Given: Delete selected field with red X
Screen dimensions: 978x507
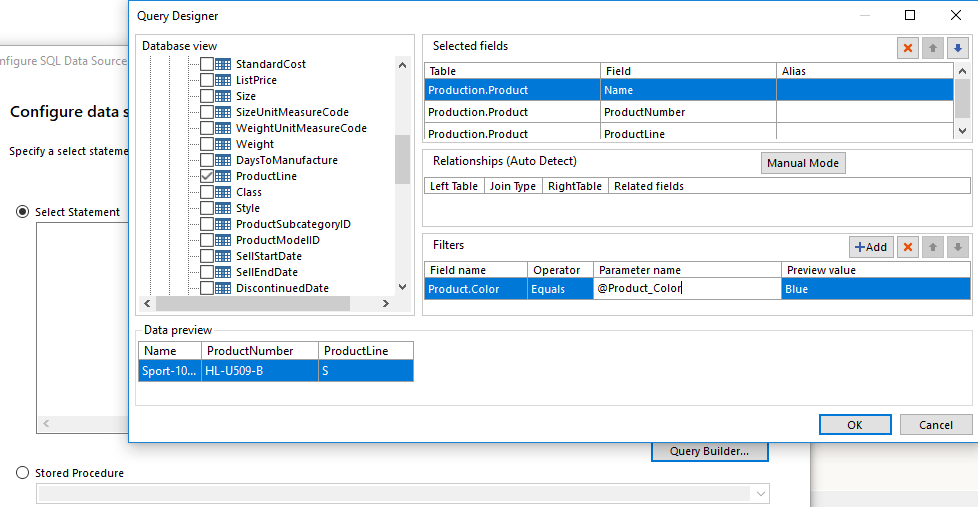Looking at the screenshot, I should pyautogui.click(x=908, y=48).
